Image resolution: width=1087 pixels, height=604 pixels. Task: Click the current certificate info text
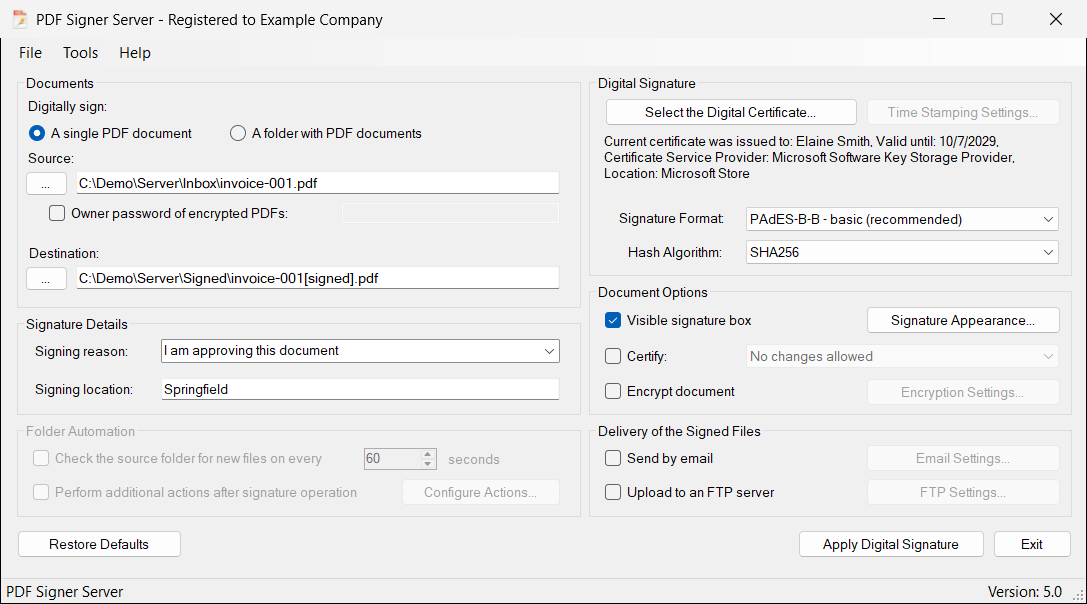(x=810, y=157)
